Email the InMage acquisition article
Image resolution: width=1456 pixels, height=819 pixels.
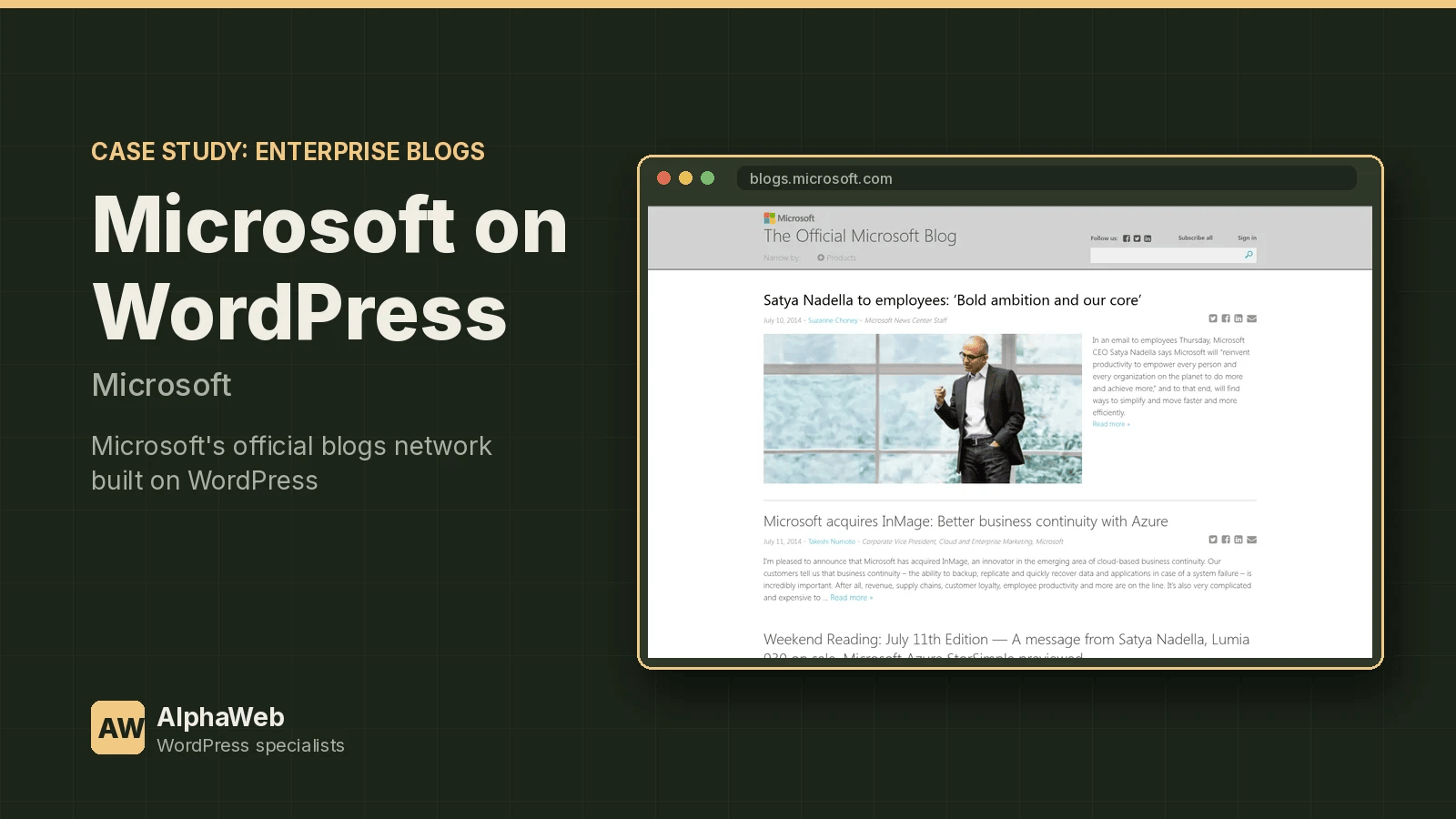pos(1252,540)
